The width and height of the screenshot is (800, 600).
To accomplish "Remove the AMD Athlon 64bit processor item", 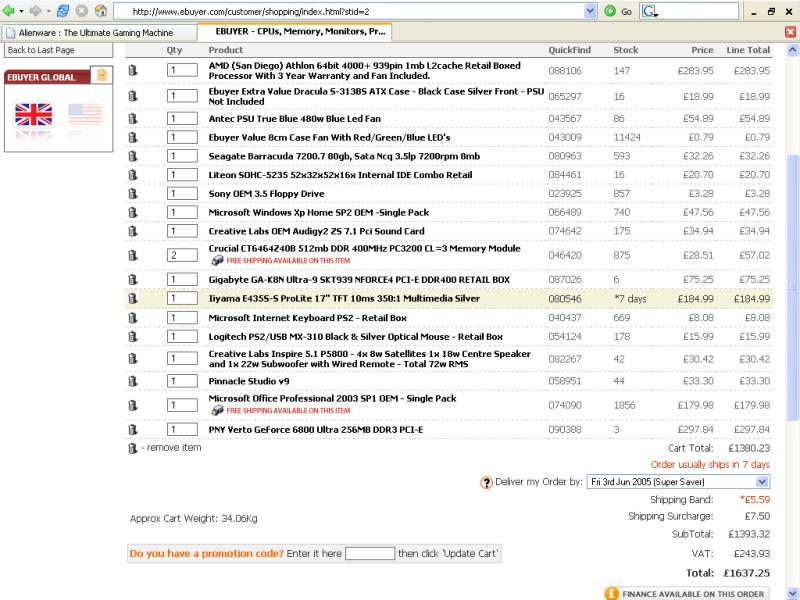I will click(x=133, y=71).
